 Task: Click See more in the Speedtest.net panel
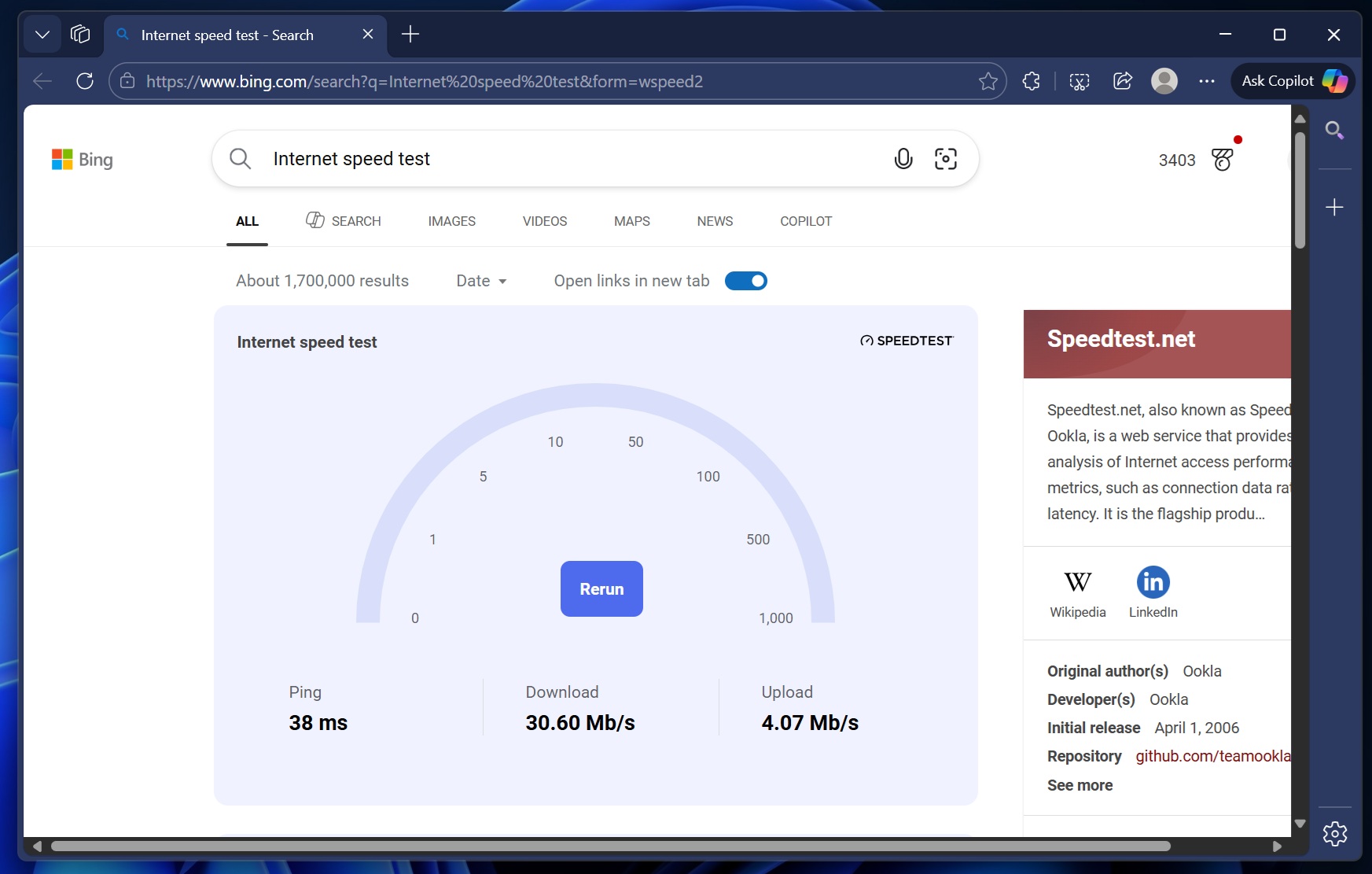(1079, 785)
